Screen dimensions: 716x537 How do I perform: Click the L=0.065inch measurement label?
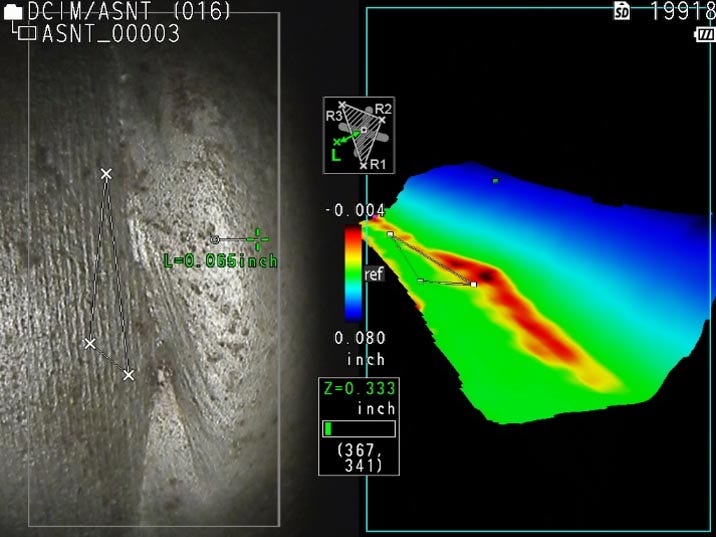tap(220, 261)
